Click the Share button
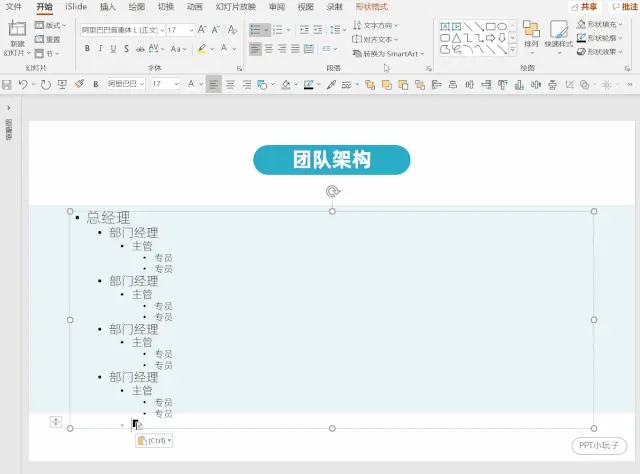The image size is (640, 474). [584, 7]
